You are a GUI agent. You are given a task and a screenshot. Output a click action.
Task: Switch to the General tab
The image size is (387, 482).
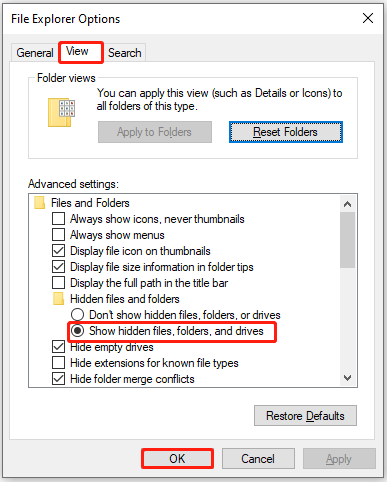[35, 53]
